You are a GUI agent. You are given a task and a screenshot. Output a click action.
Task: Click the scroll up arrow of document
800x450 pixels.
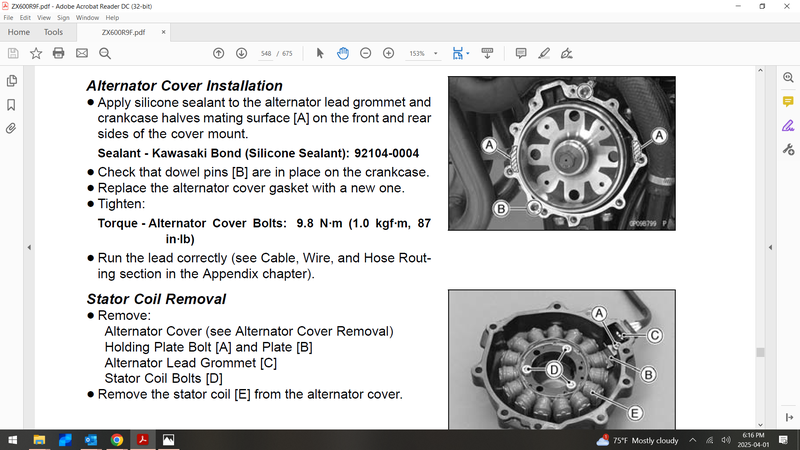point(760,70)
